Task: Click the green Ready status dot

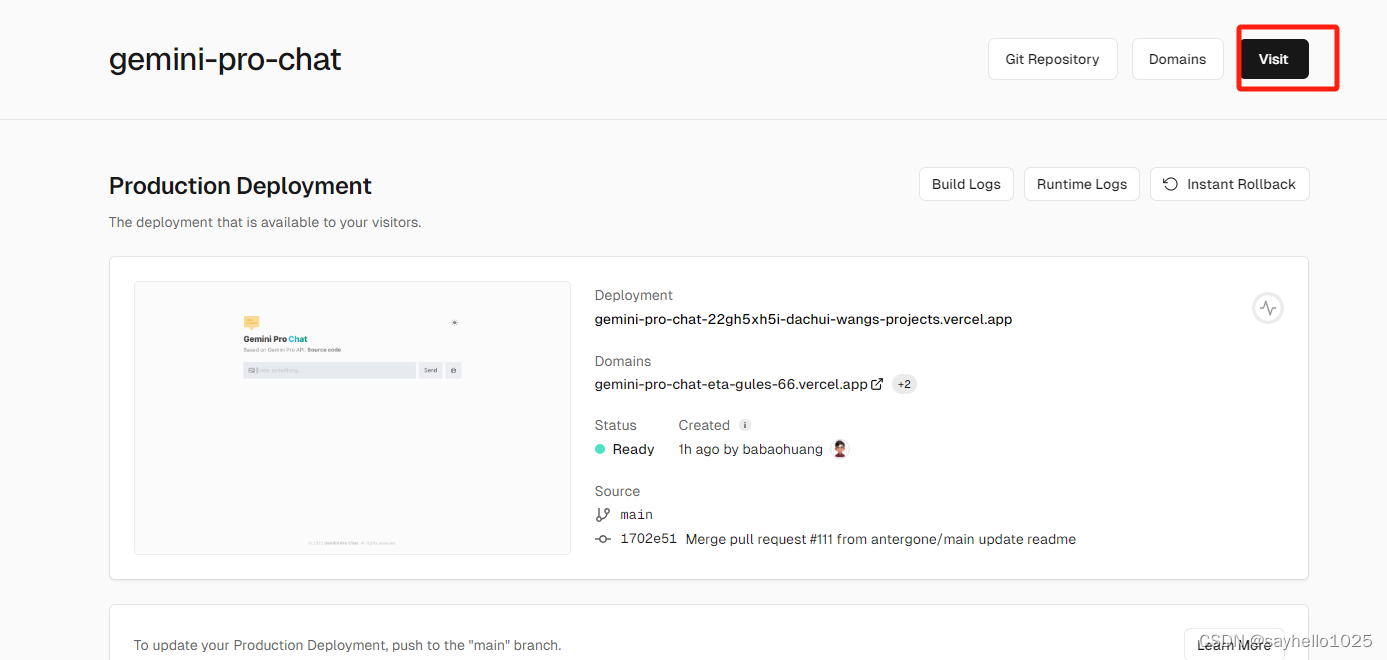Action: [600, 449]
